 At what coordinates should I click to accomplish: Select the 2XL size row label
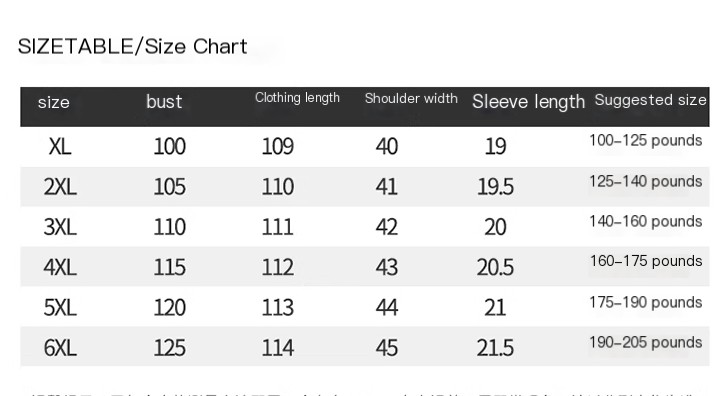(x=60, y=187)
